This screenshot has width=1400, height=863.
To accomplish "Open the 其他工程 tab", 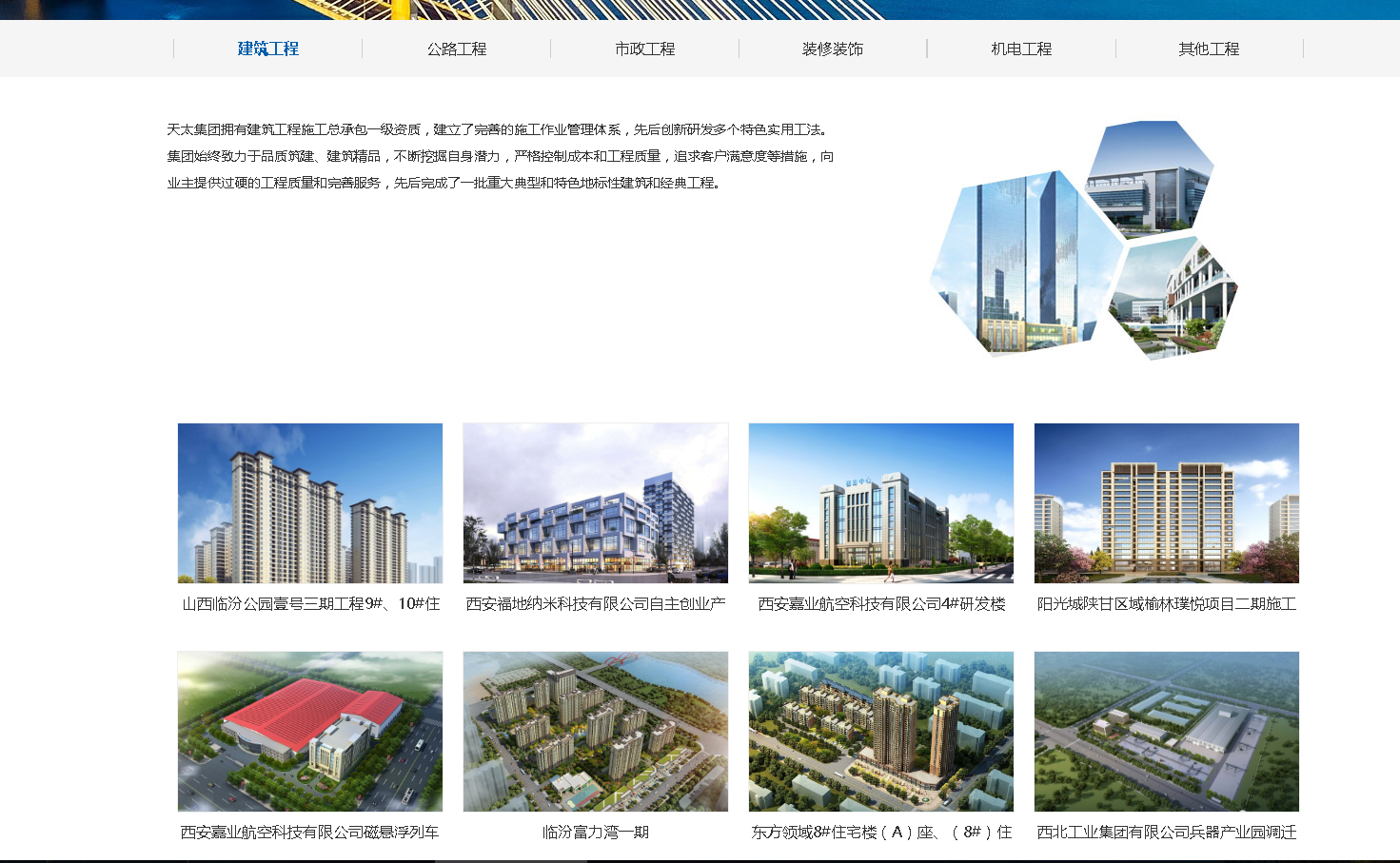I will point(1209,49).
